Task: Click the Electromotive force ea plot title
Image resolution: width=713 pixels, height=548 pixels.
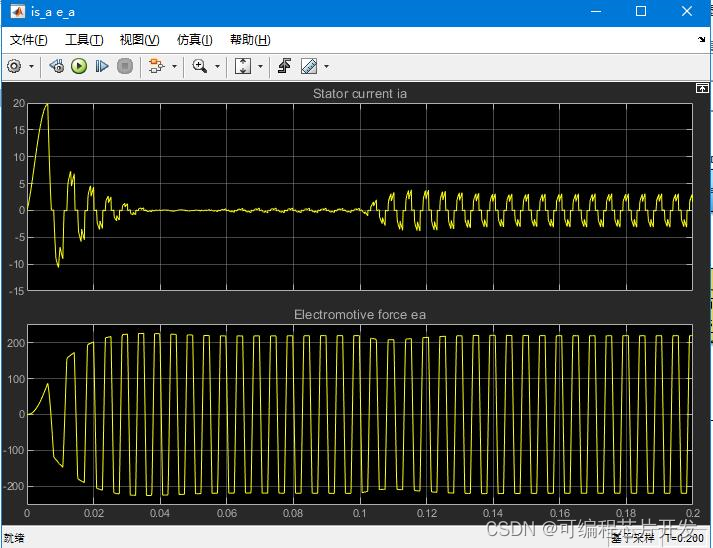Action: click(360, 315)
